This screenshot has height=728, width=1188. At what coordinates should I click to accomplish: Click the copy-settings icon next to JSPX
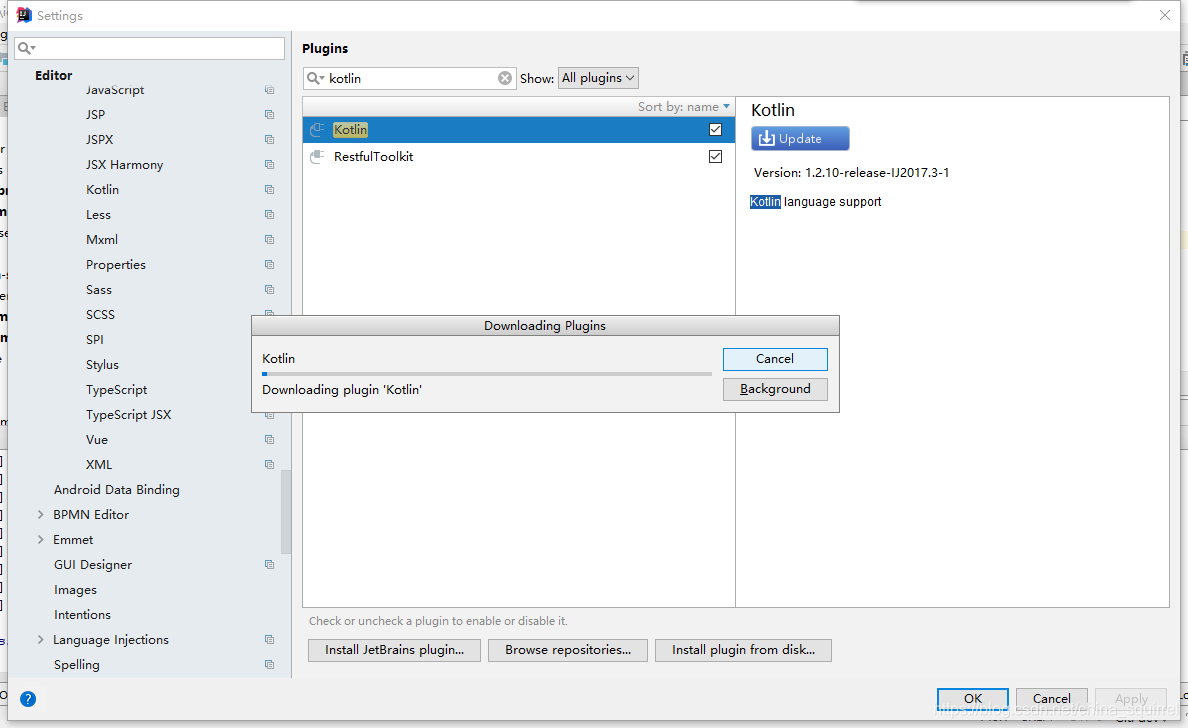[x=269, y=139]
